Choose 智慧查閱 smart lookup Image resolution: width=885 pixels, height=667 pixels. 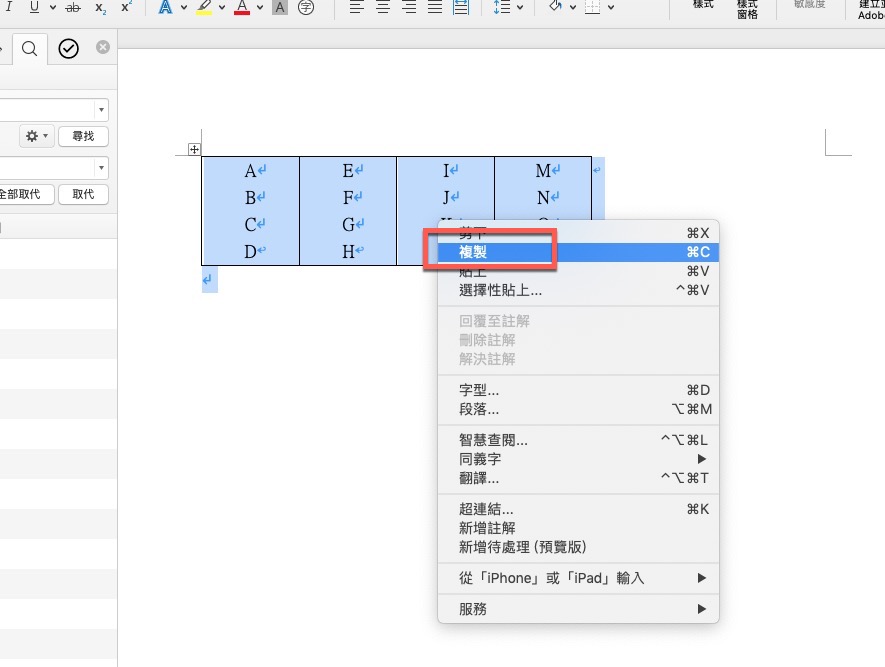(578, 440)
